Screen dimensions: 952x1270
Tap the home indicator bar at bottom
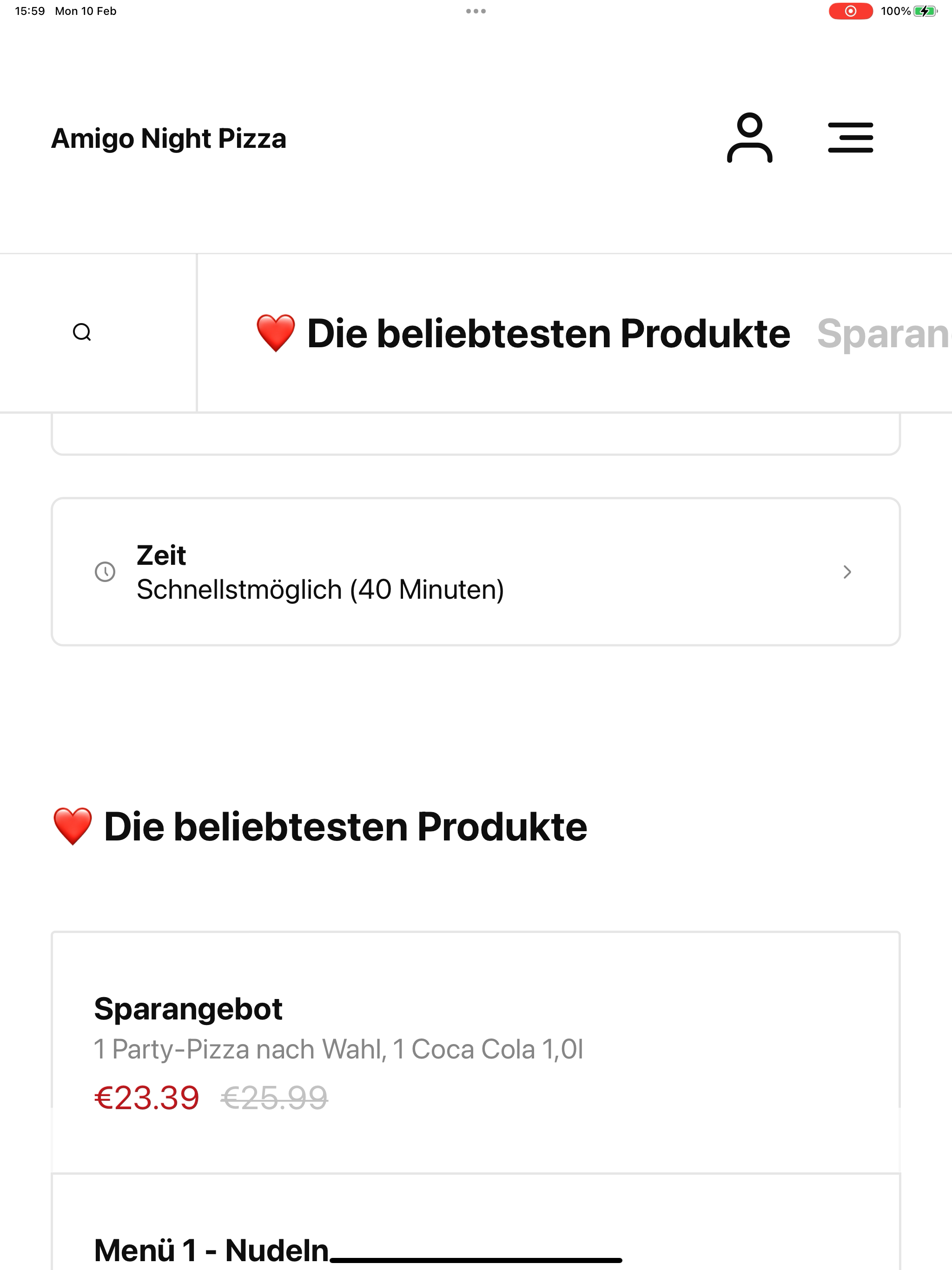476,1260
